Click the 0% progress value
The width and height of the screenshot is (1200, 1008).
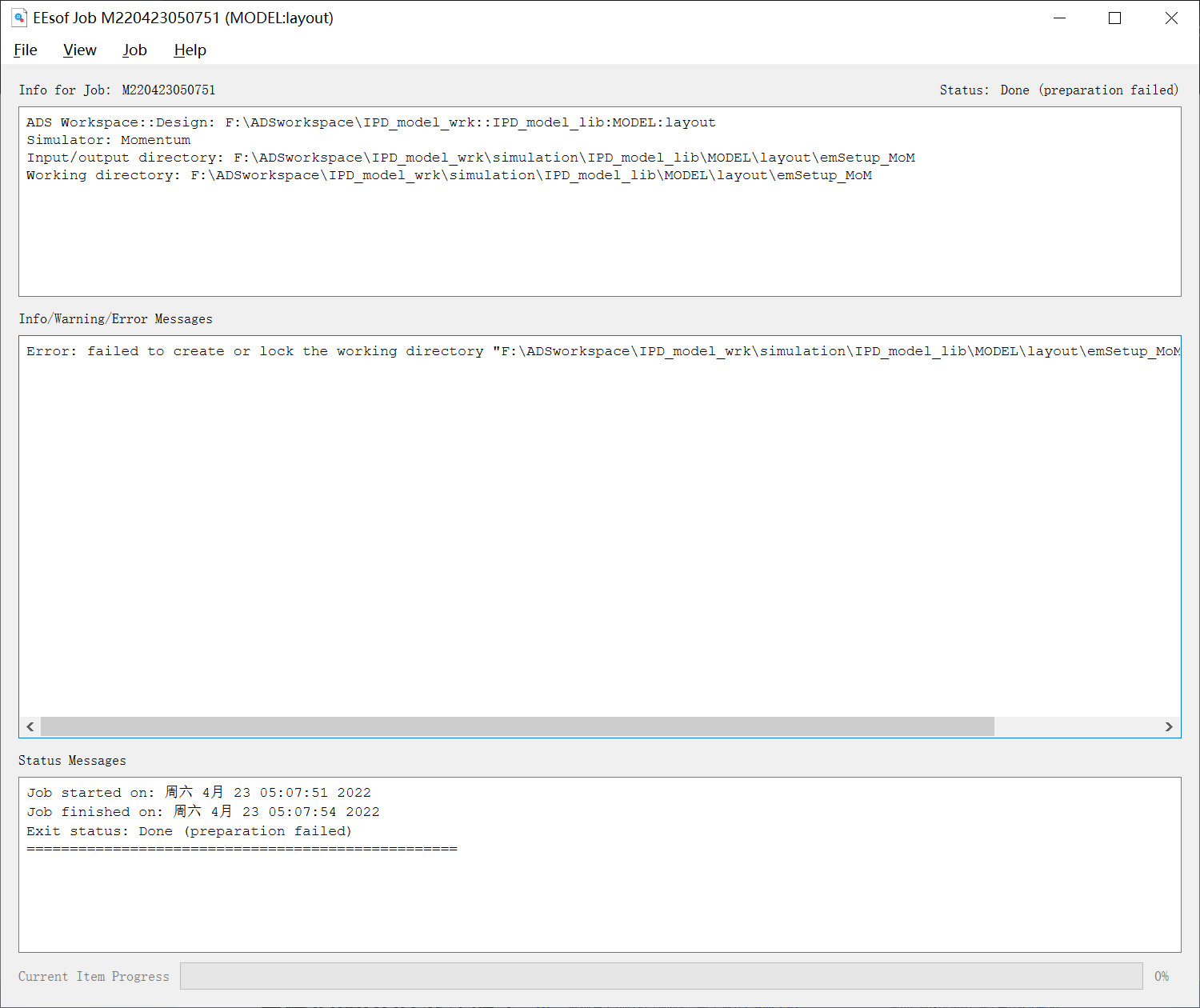pos(1162,976)
